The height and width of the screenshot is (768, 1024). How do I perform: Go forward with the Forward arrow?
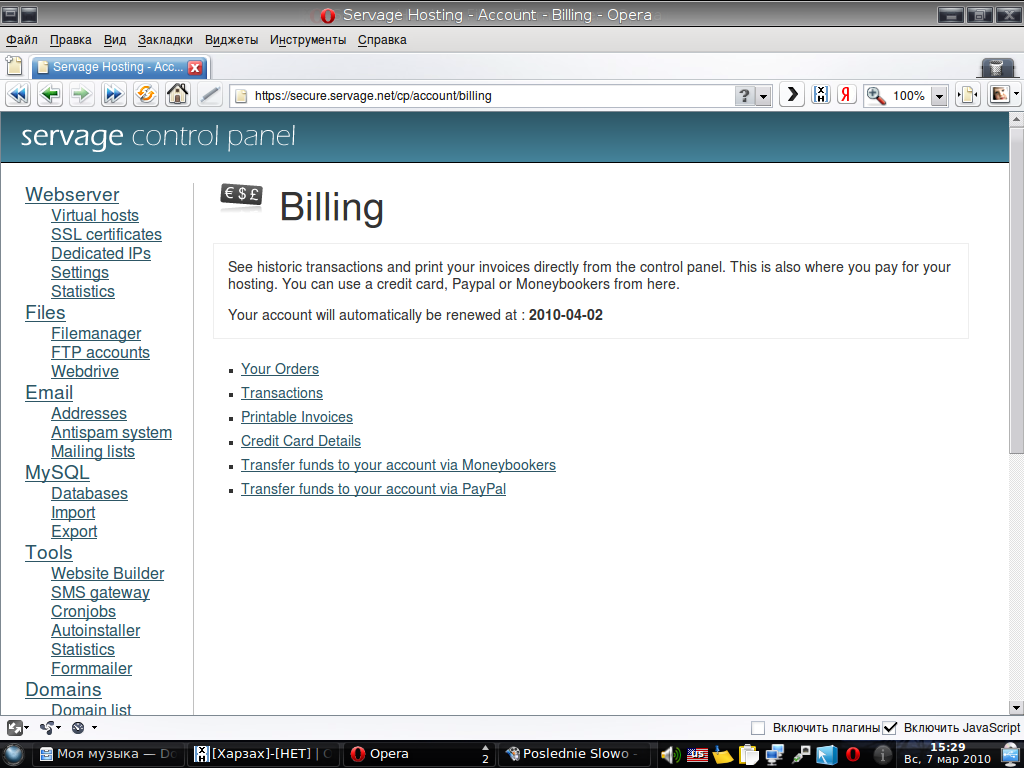[x=81, y=95]
